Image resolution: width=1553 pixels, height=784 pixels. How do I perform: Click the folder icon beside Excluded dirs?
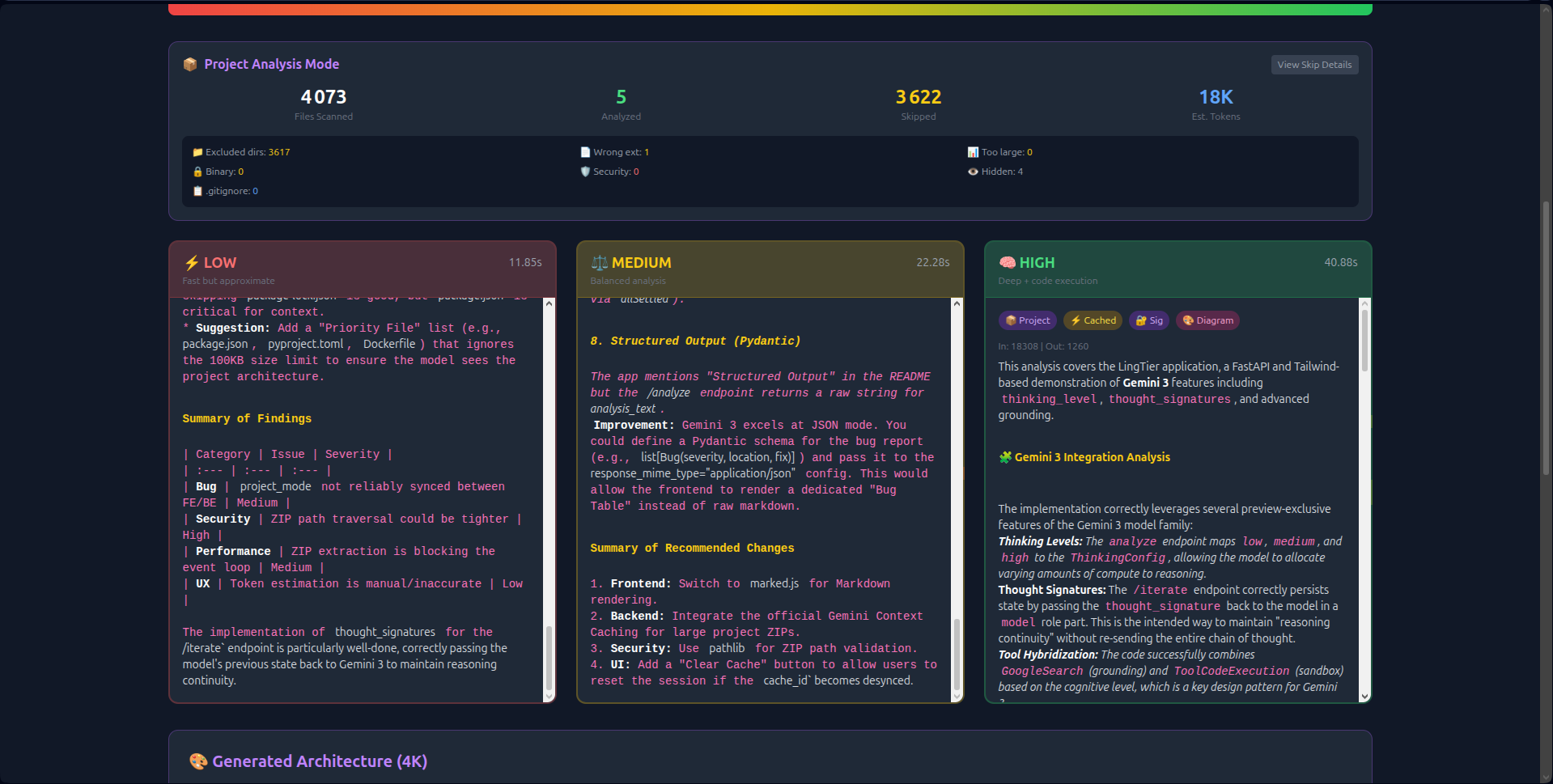coord(197,152)
